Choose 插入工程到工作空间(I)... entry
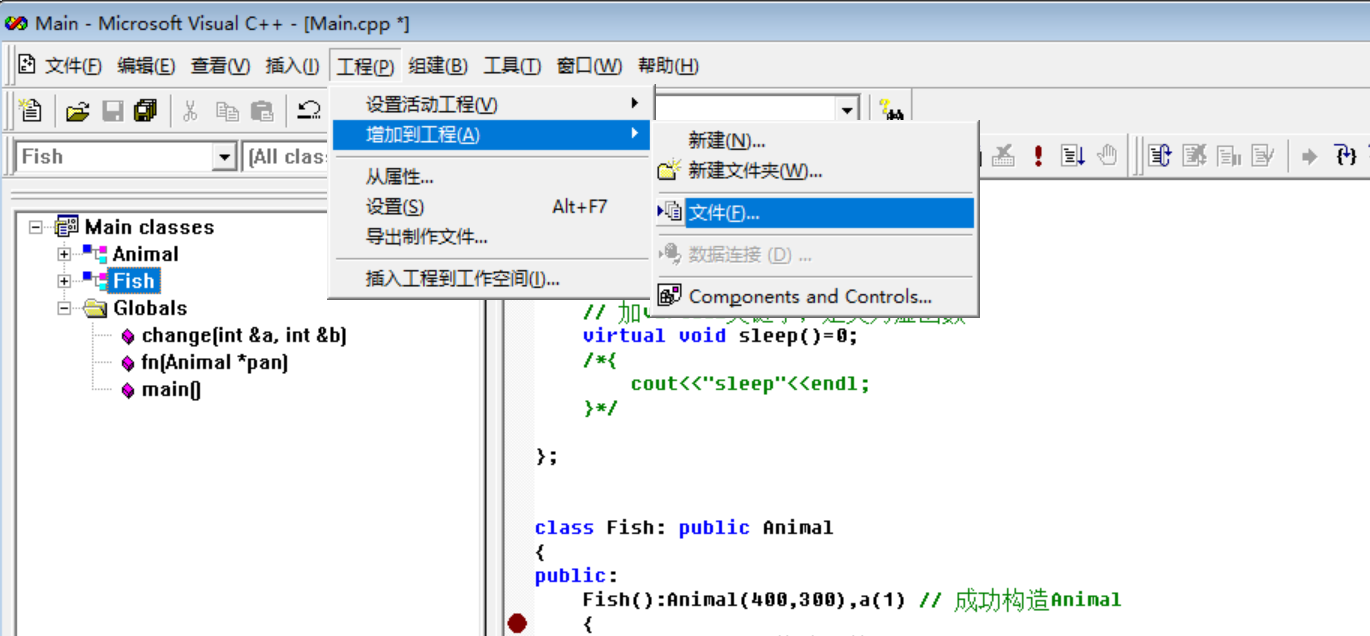The image size is (1370, 636). [490, 279]
